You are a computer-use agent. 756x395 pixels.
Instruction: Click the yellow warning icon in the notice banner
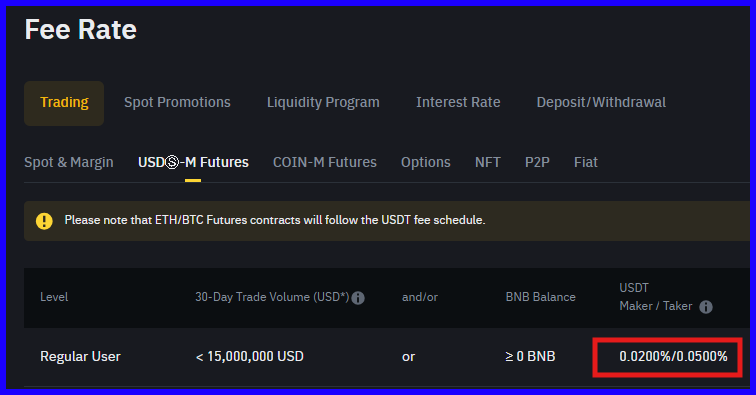click(x=44, y=221)
